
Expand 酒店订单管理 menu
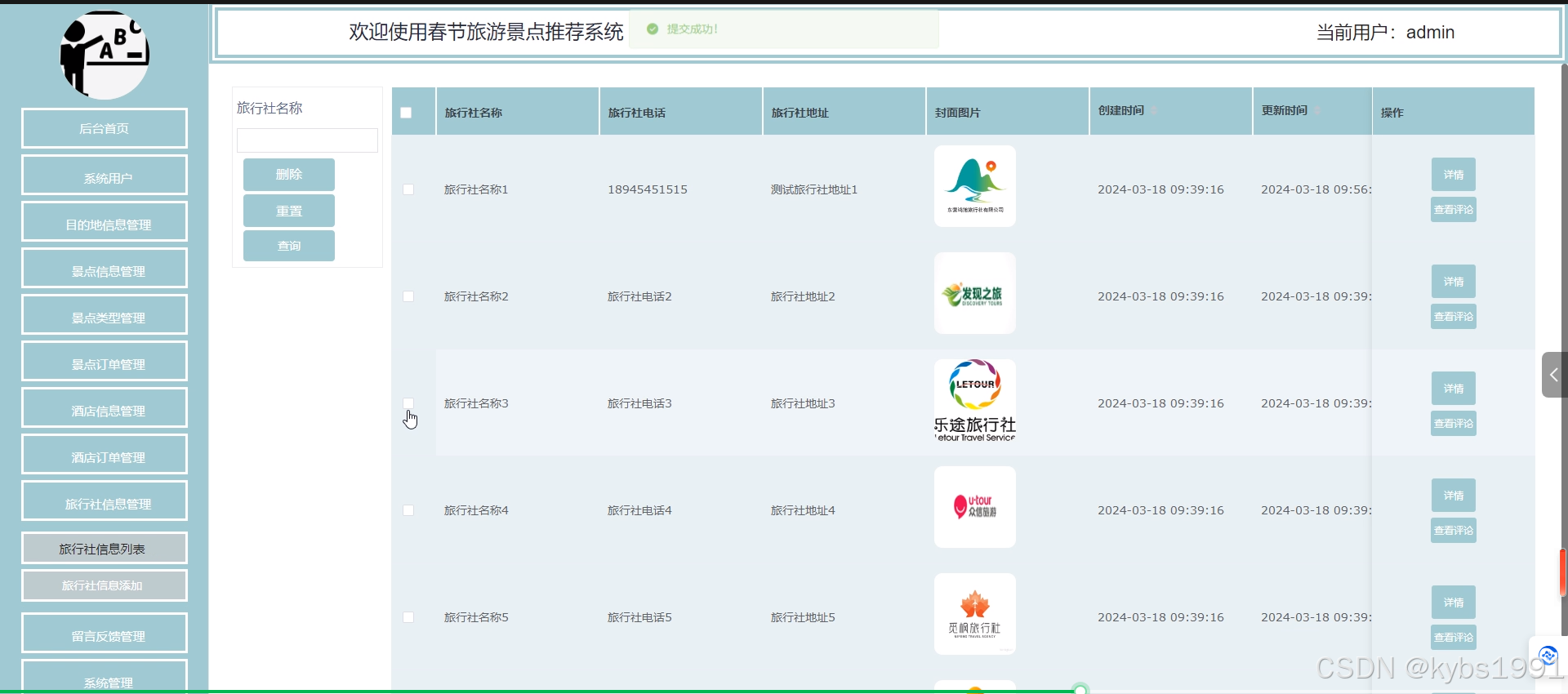click(105, 454)
